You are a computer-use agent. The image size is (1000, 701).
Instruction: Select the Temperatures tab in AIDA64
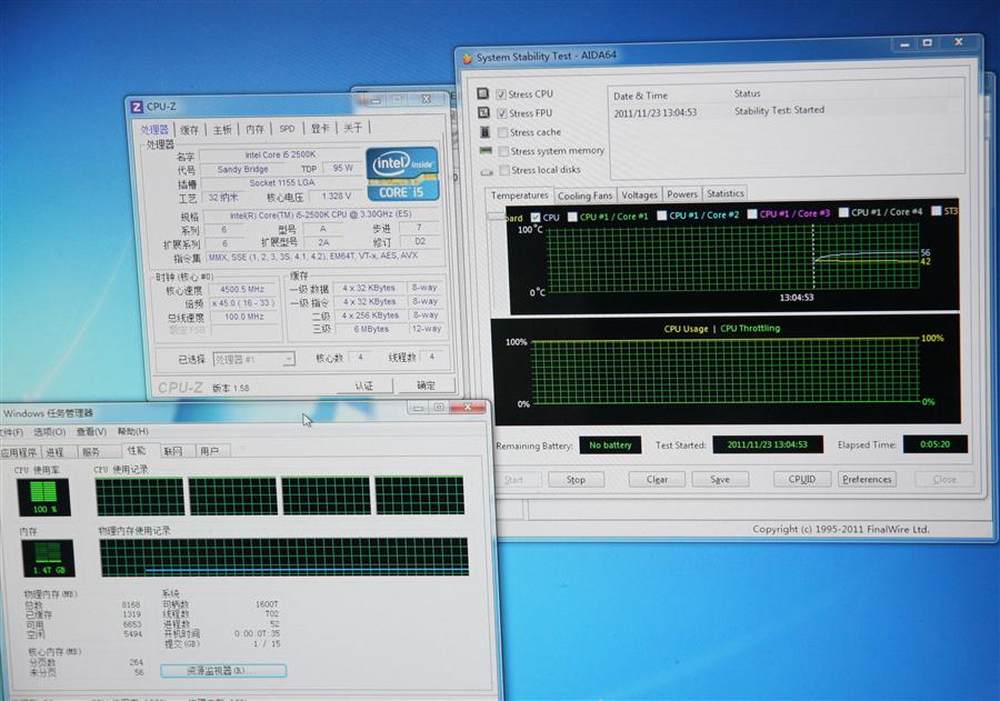pos(520,195)
